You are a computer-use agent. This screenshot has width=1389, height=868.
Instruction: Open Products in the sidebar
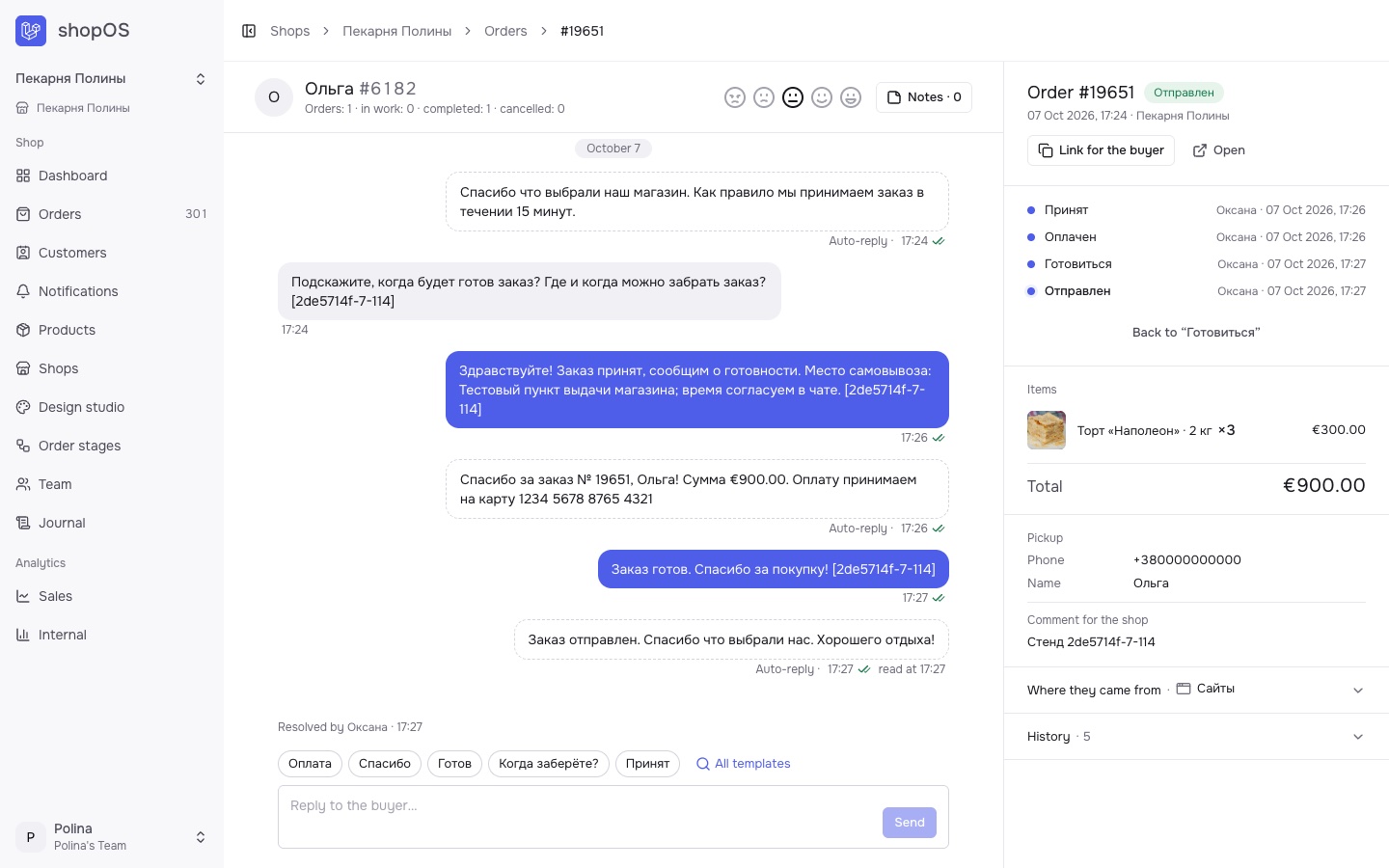click(111, 330)
